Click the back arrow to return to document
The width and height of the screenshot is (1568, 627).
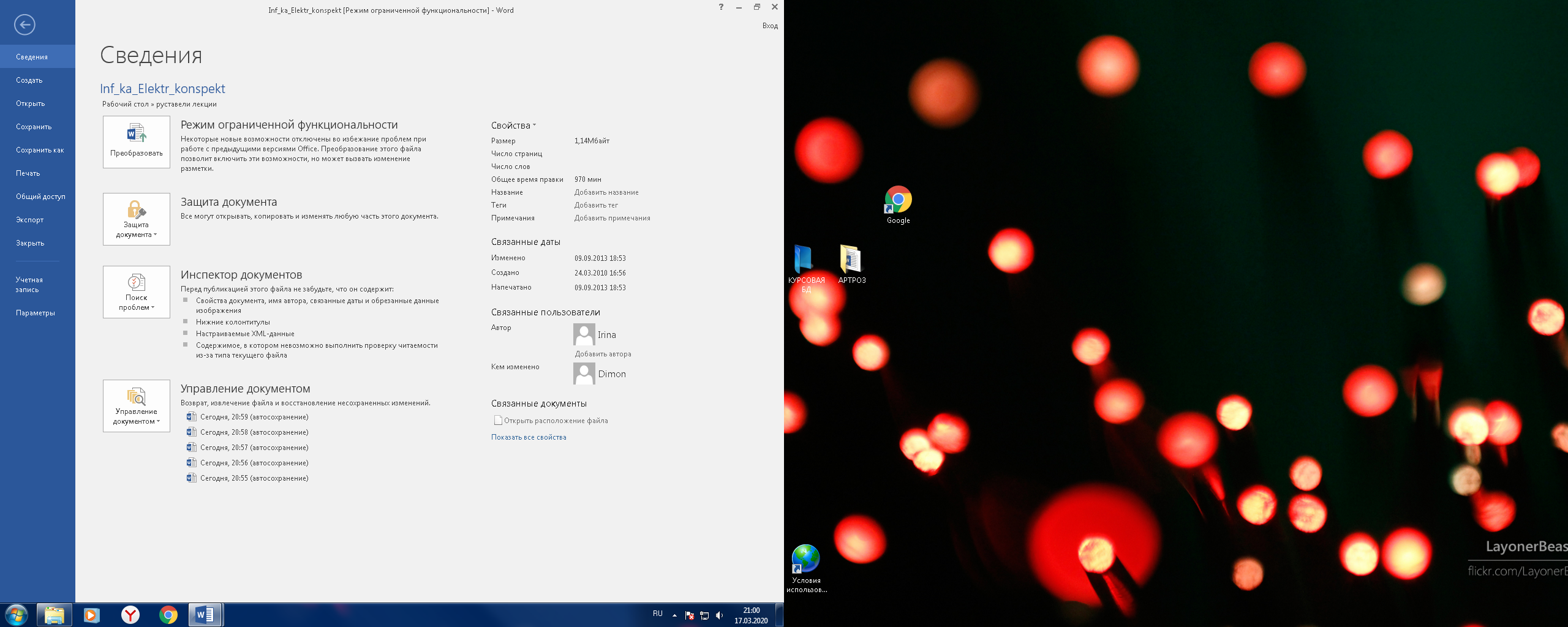(24, 24)
